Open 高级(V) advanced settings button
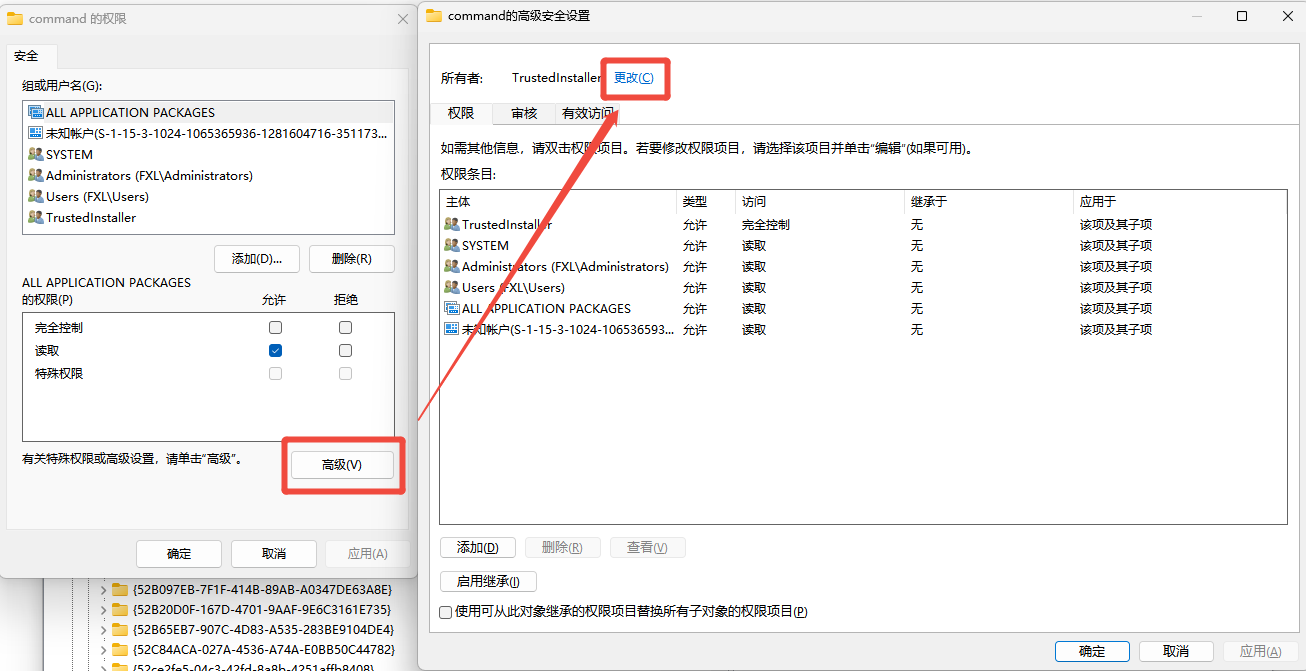Image resolution: width=1306 pixels, height=671 pixels. [342, 465]
